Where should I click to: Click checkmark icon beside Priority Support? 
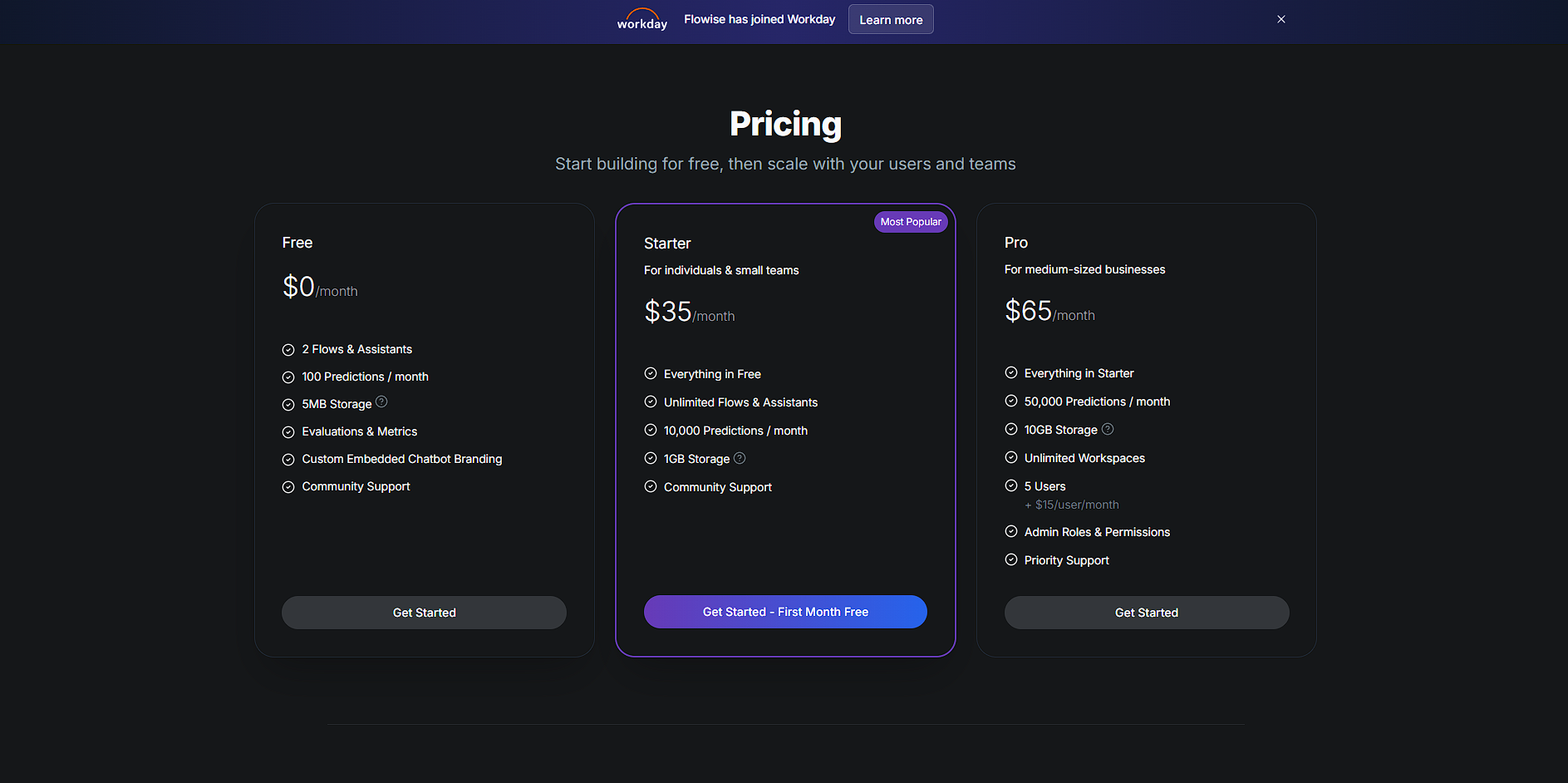pyautogui.click(x=1011, y=560)
